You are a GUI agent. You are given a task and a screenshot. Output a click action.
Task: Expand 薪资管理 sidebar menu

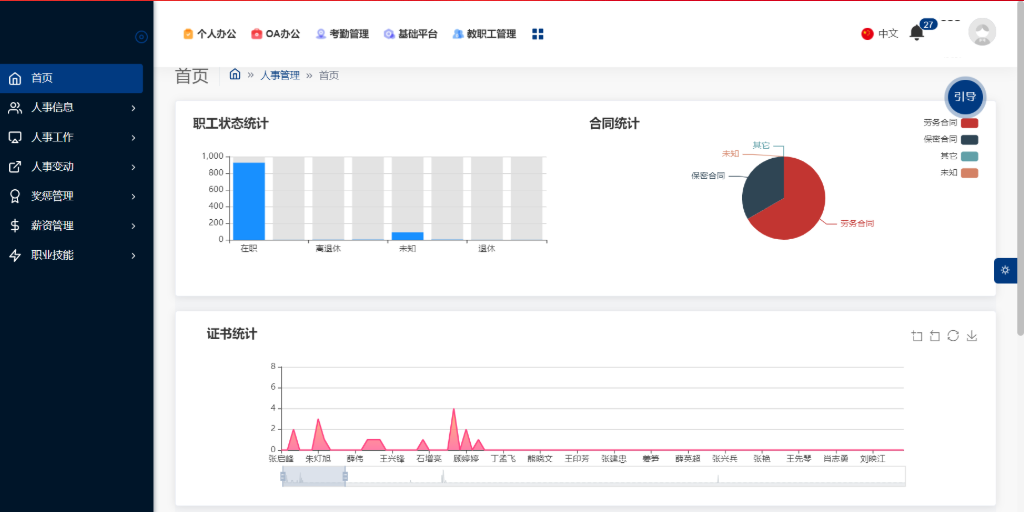point(71,225)
